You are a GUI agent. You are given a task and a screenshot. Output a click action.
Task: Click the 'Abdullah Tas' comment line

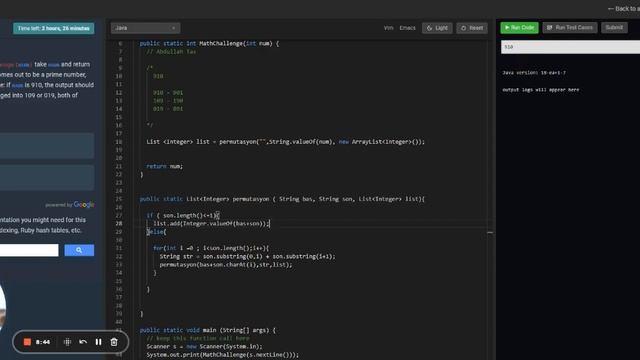pyautogui.click(x=171, y=52)
